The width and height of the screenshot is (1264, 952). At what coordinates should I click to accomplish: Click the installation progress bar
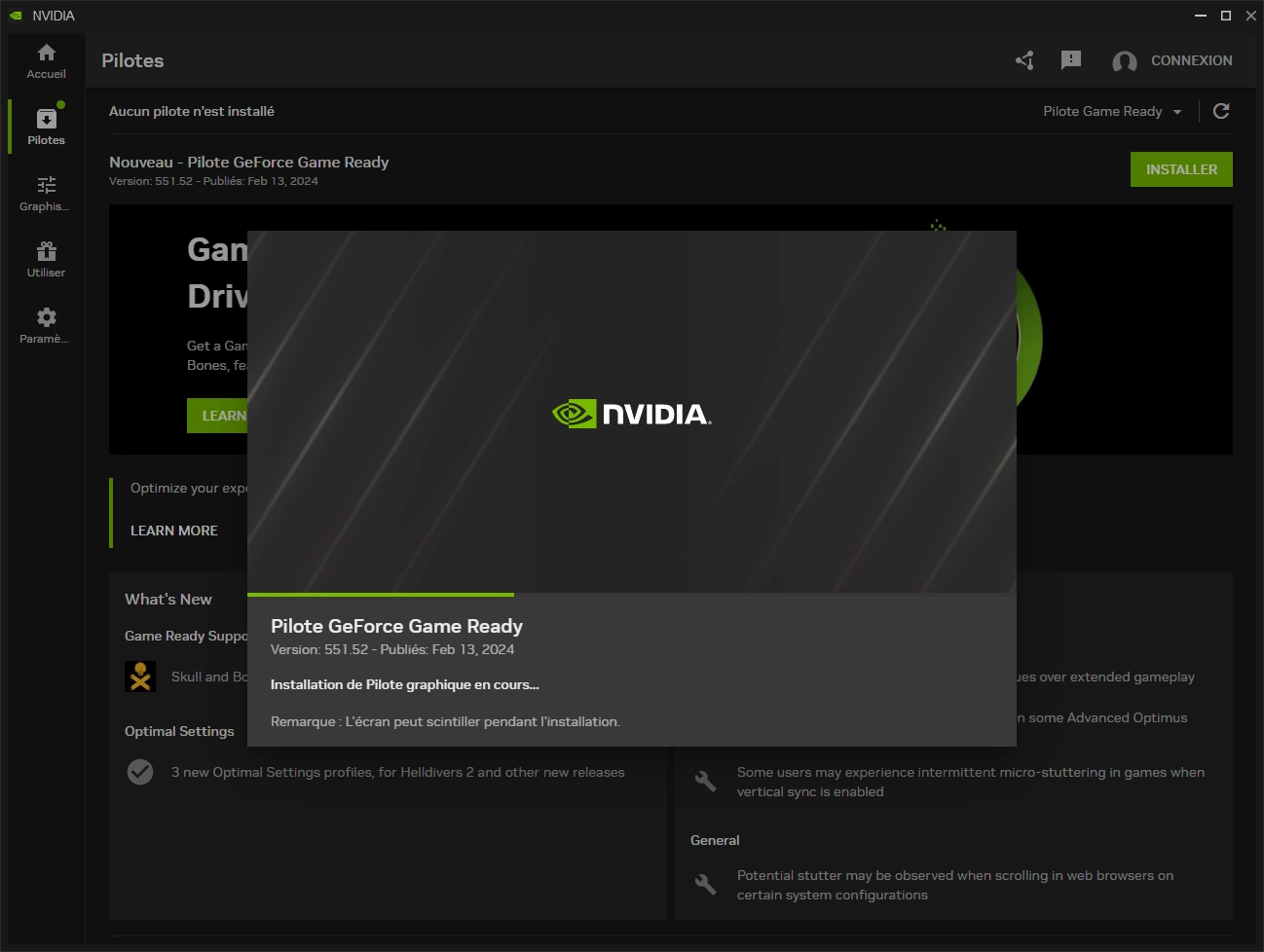click(x=632, y=595)
